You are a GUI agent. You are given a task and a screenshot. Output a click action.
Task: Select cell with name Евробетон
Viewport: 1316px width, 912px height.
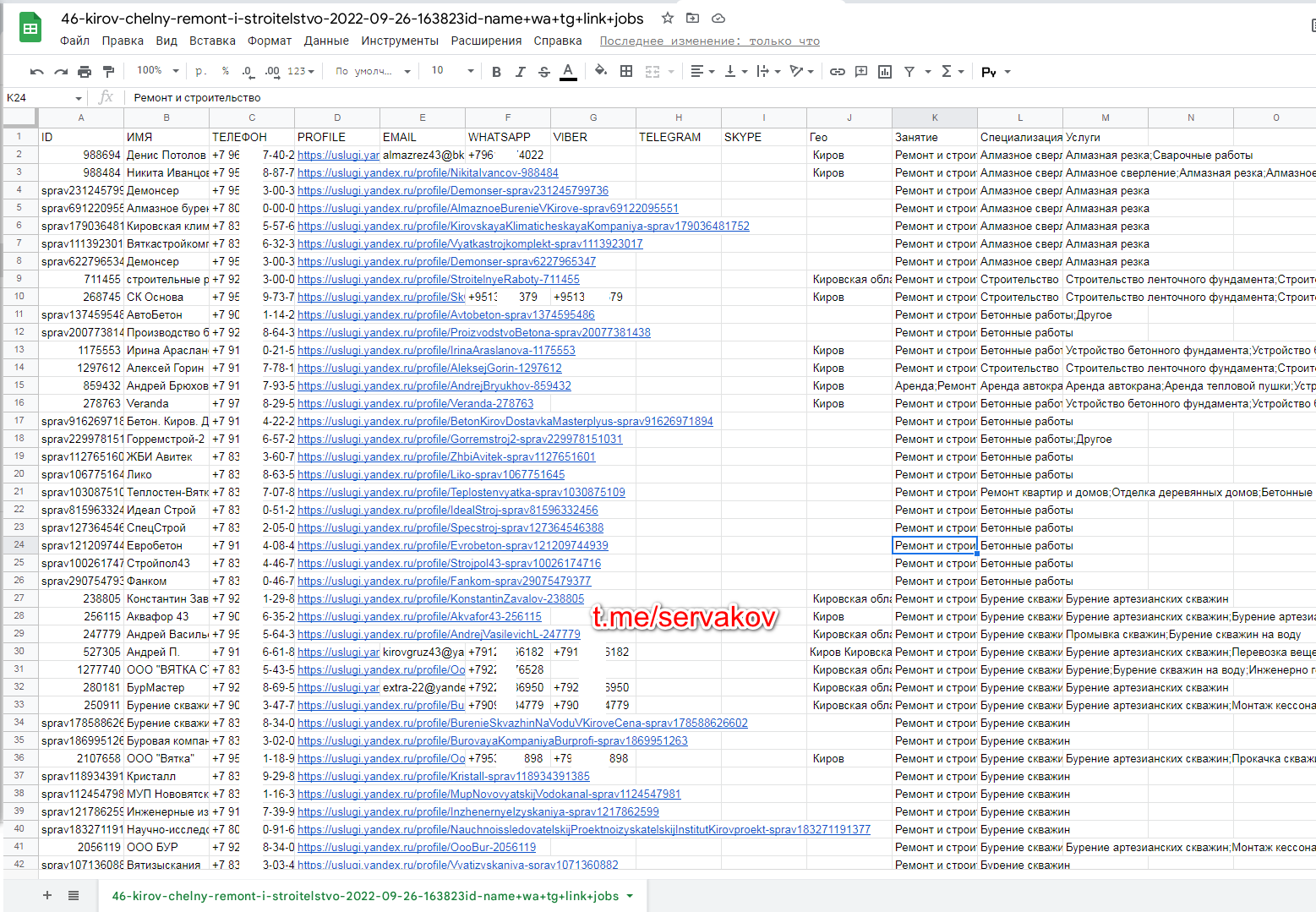point(167,545)
